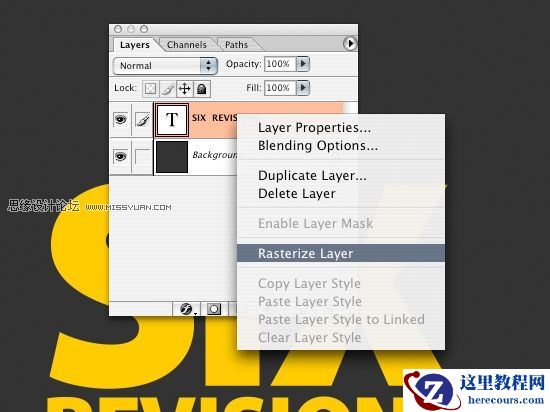Click the herecours.com link
This screenshot has width=550, height=412.
(x=505, y=400)
